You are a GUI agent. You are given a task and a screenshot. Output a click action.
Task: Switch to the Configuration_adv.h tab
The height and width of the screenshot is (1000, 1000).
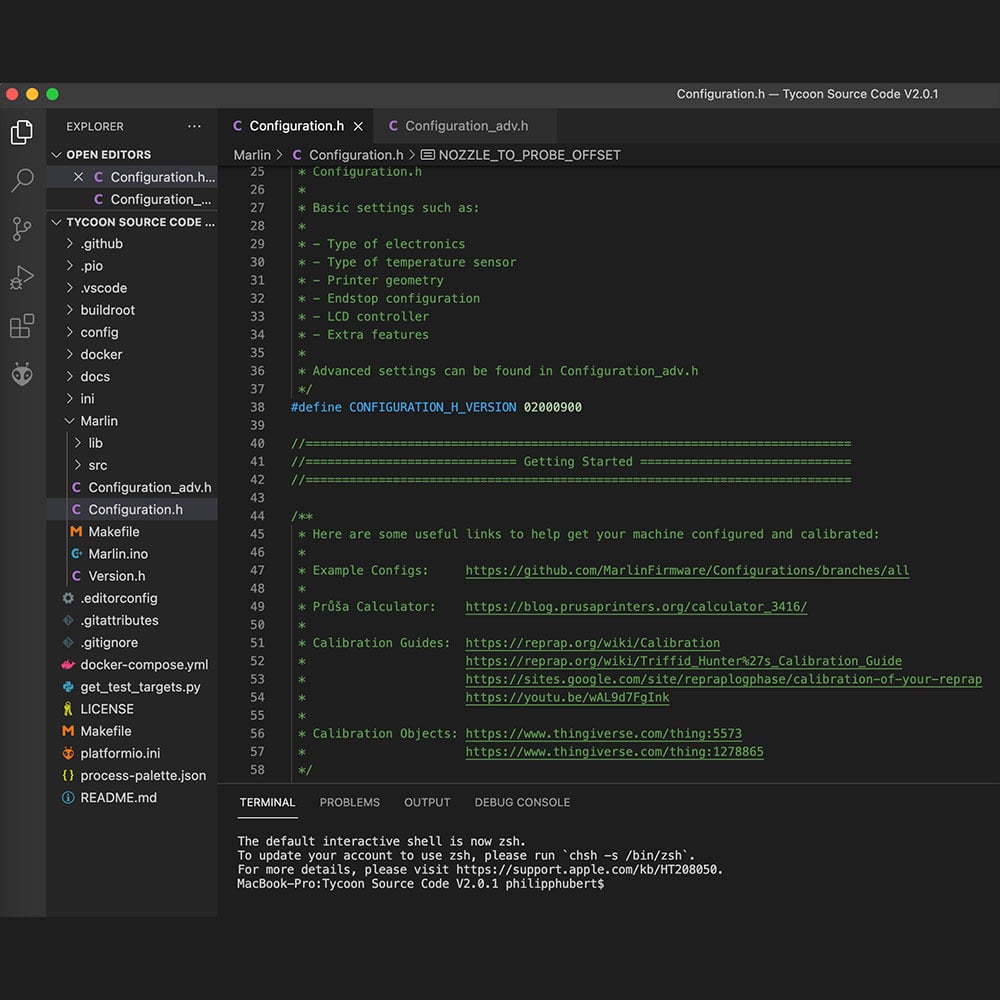(x=466, y=126)
